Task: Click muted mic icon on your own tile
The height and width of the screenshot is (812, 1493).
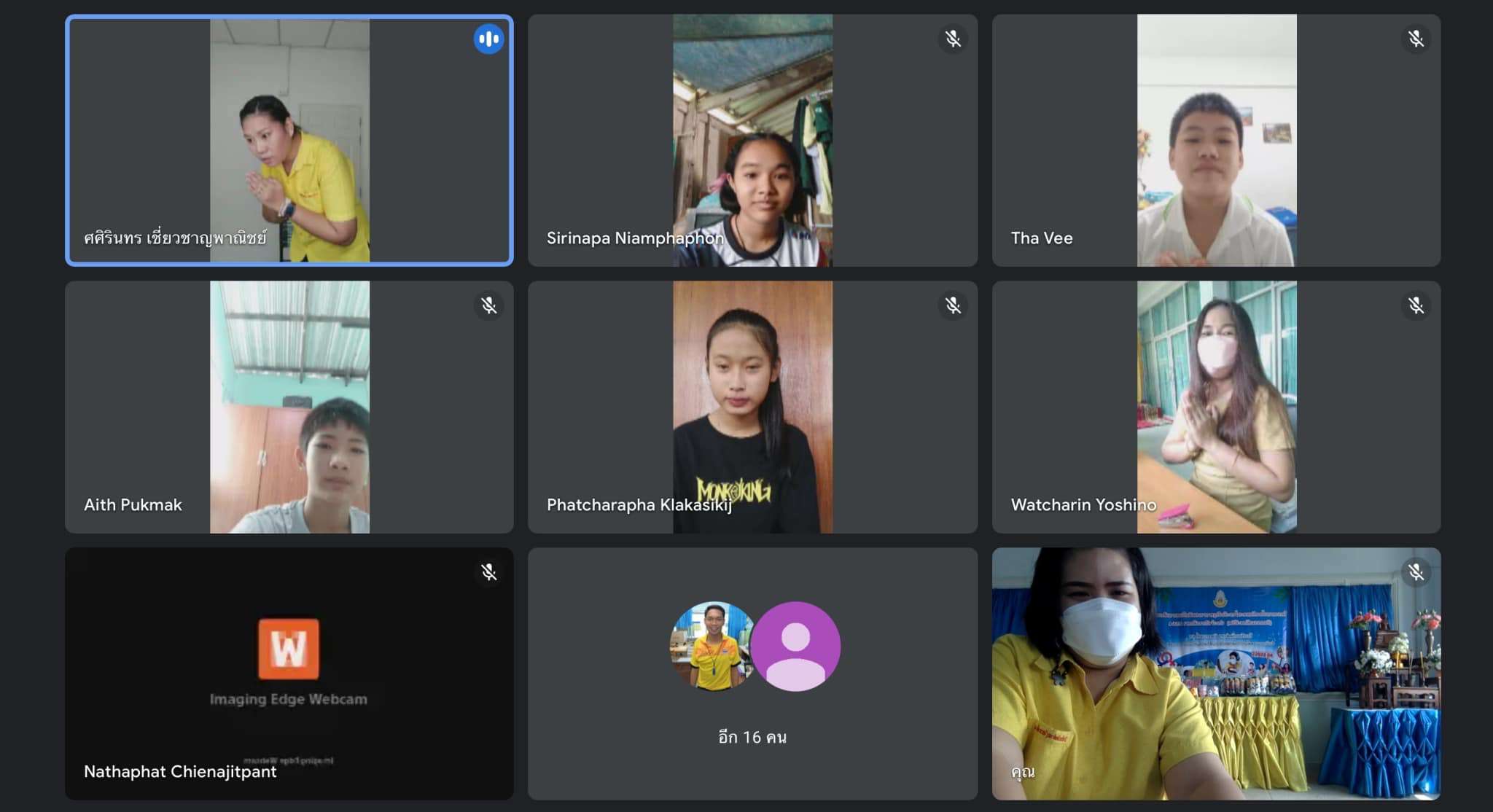Action: point(1416,572)
